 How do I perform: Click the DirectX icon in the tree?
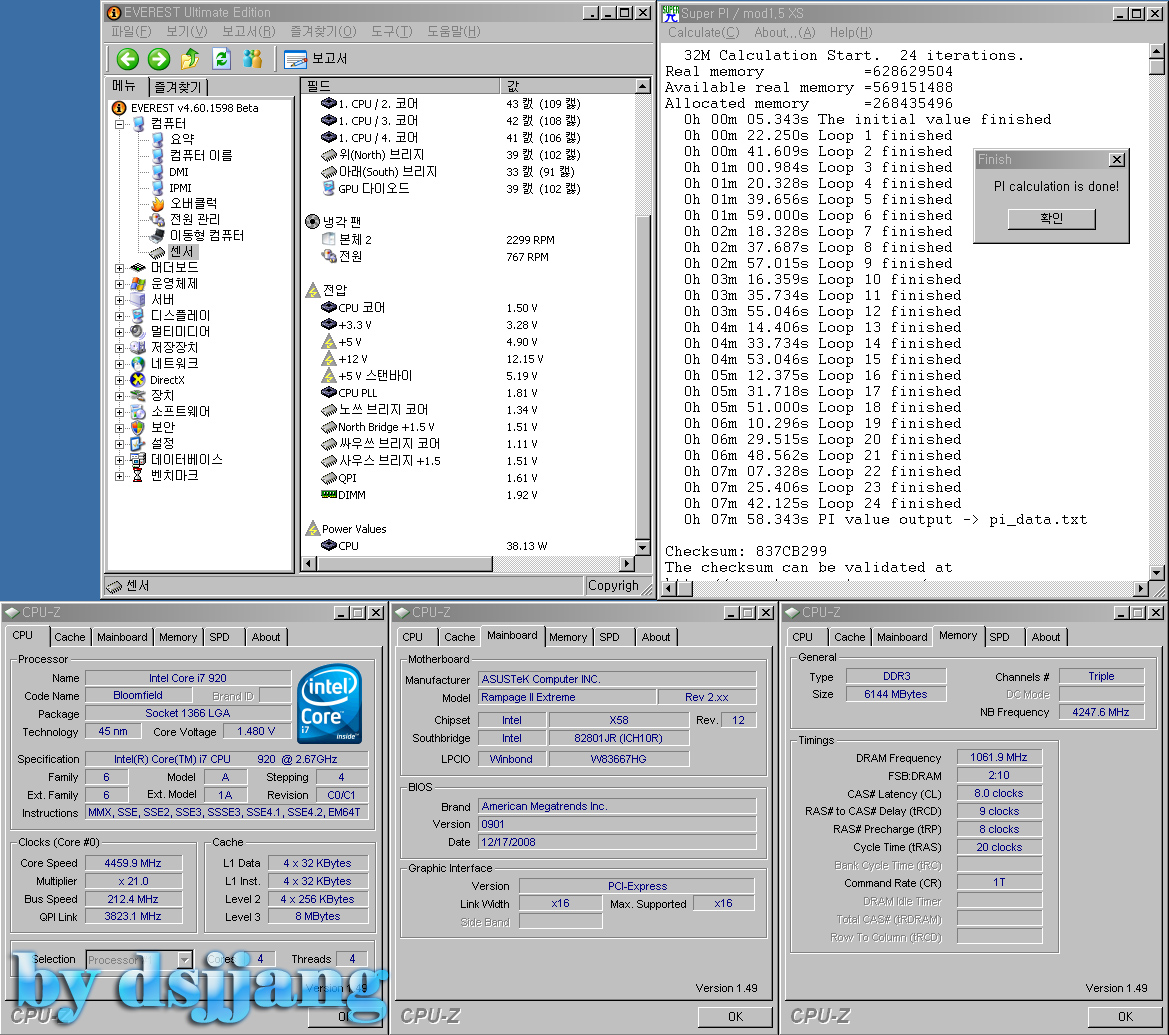pyautogui.click(x=137, y=380)
